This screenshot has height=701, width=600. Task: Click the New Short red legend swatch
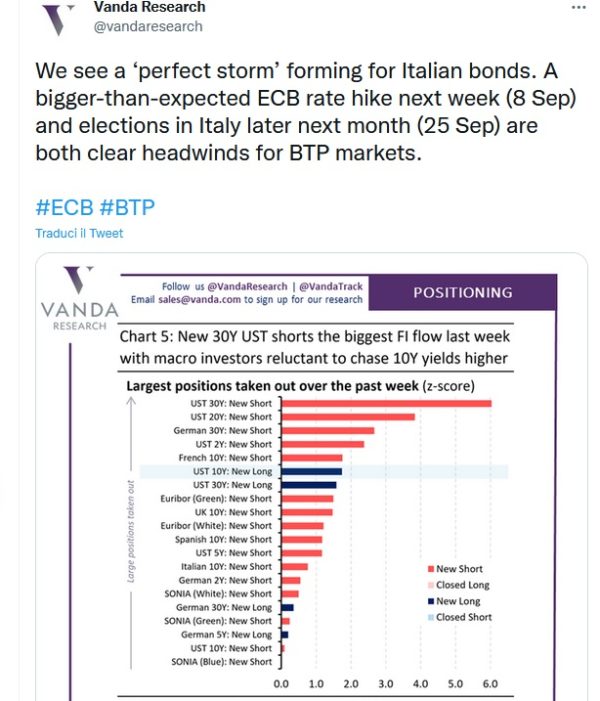click(x=431, y=569)
